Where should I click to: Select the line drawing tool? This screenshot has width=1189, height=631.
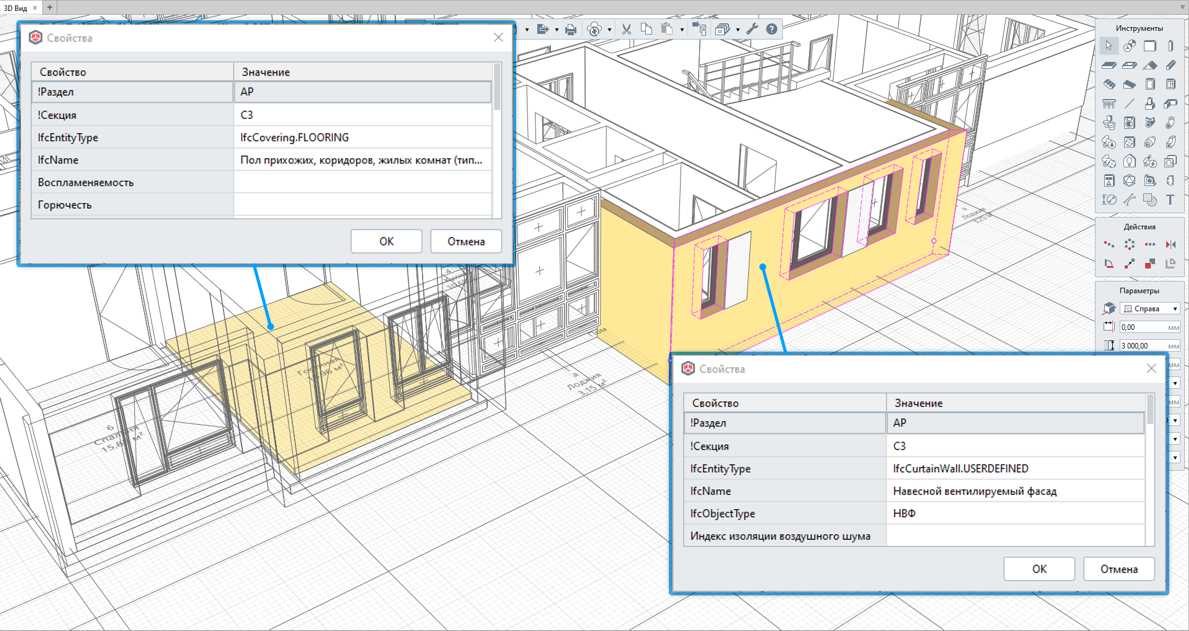[1129, 103]
